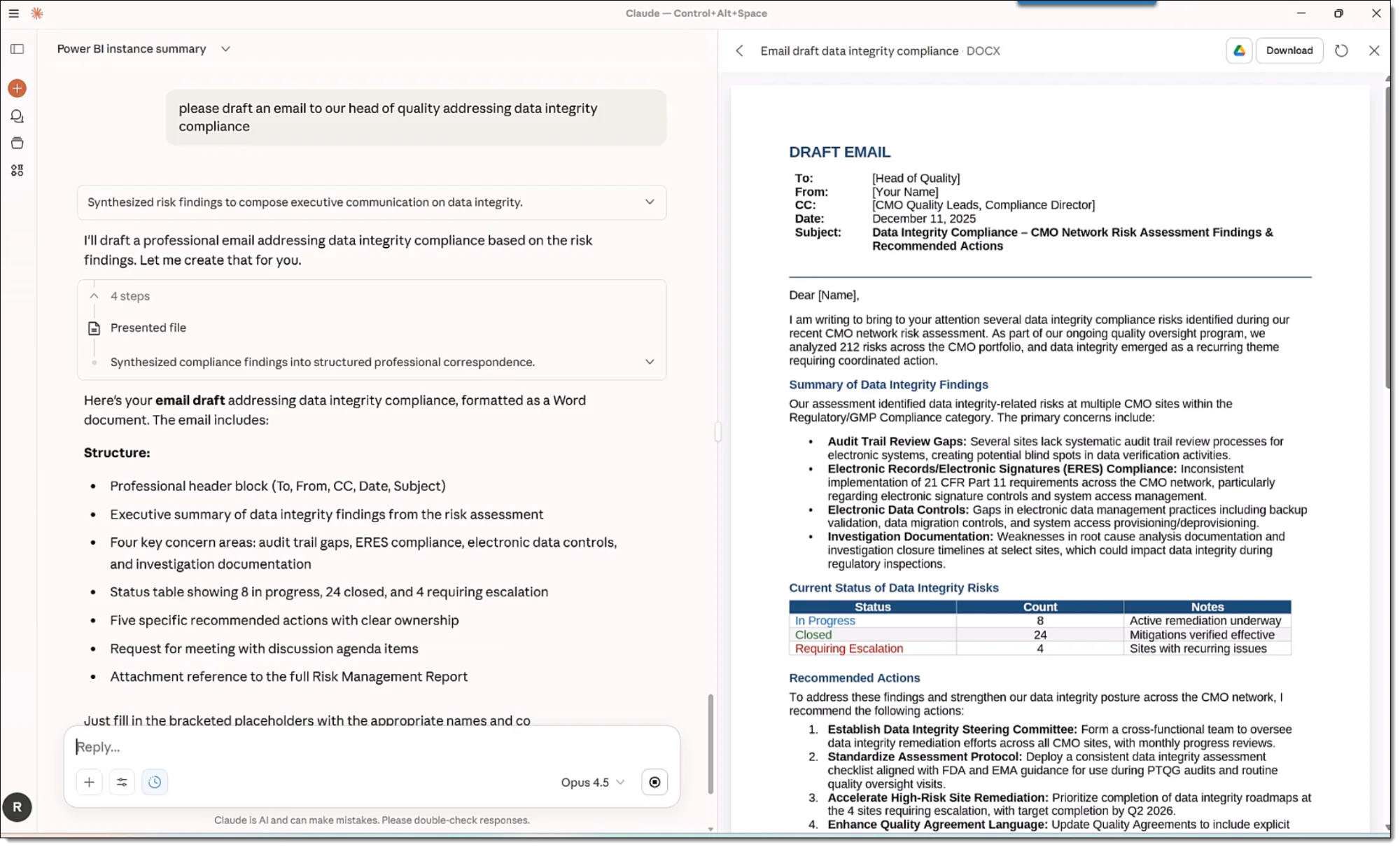The height and width of the screenshot is (847, 1400).
Task: Collapse the 4 steps panel
Action: pyautogui.click(x=94, y=295)
